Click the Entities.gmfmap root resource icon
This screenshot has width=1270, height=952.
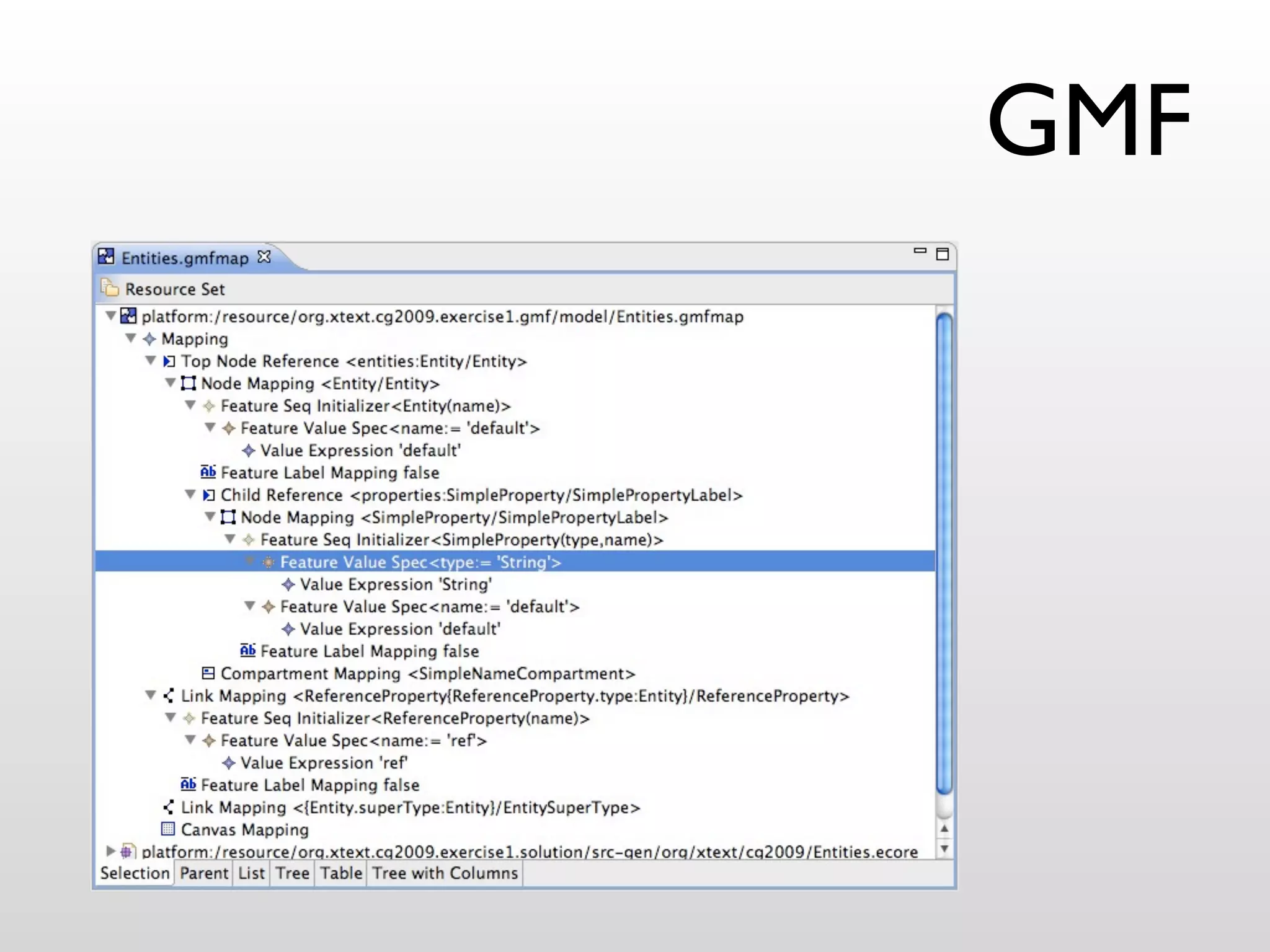pyautogui.click(x=128, y=316)
